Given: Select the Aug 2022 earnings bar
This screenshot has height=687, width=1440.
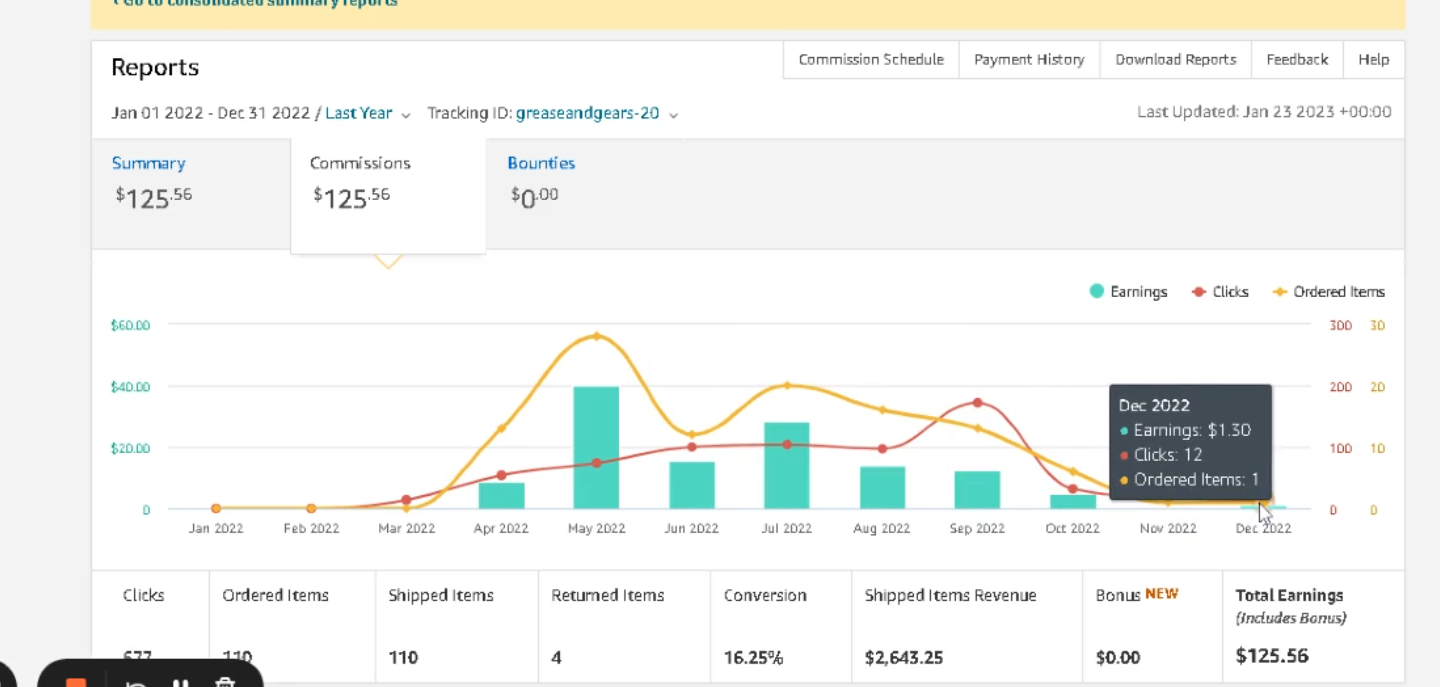Looking at the screenshot, I should point(882,488).
